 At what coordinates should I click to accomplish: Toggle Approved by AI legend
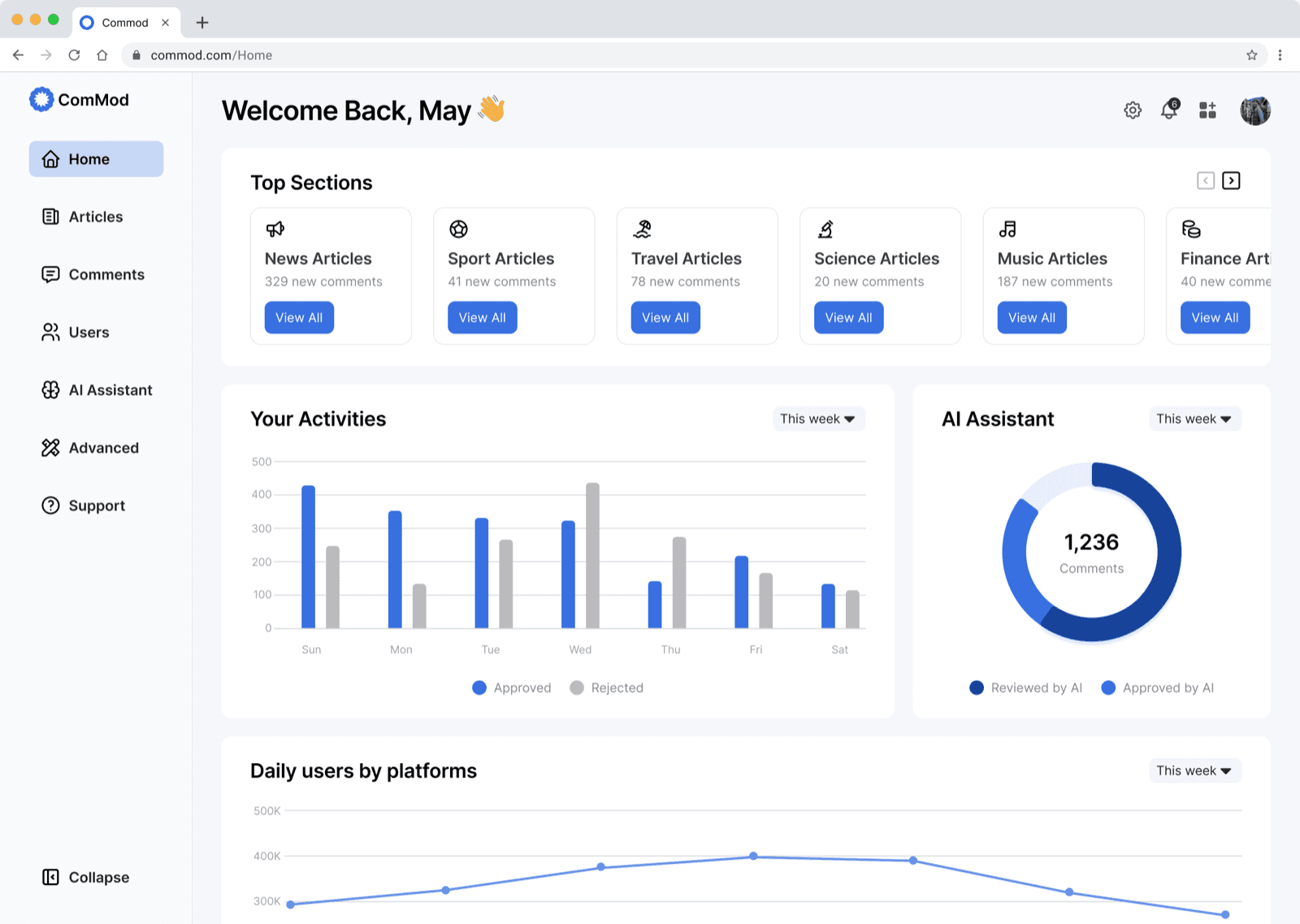click(x=1158, y=688)
